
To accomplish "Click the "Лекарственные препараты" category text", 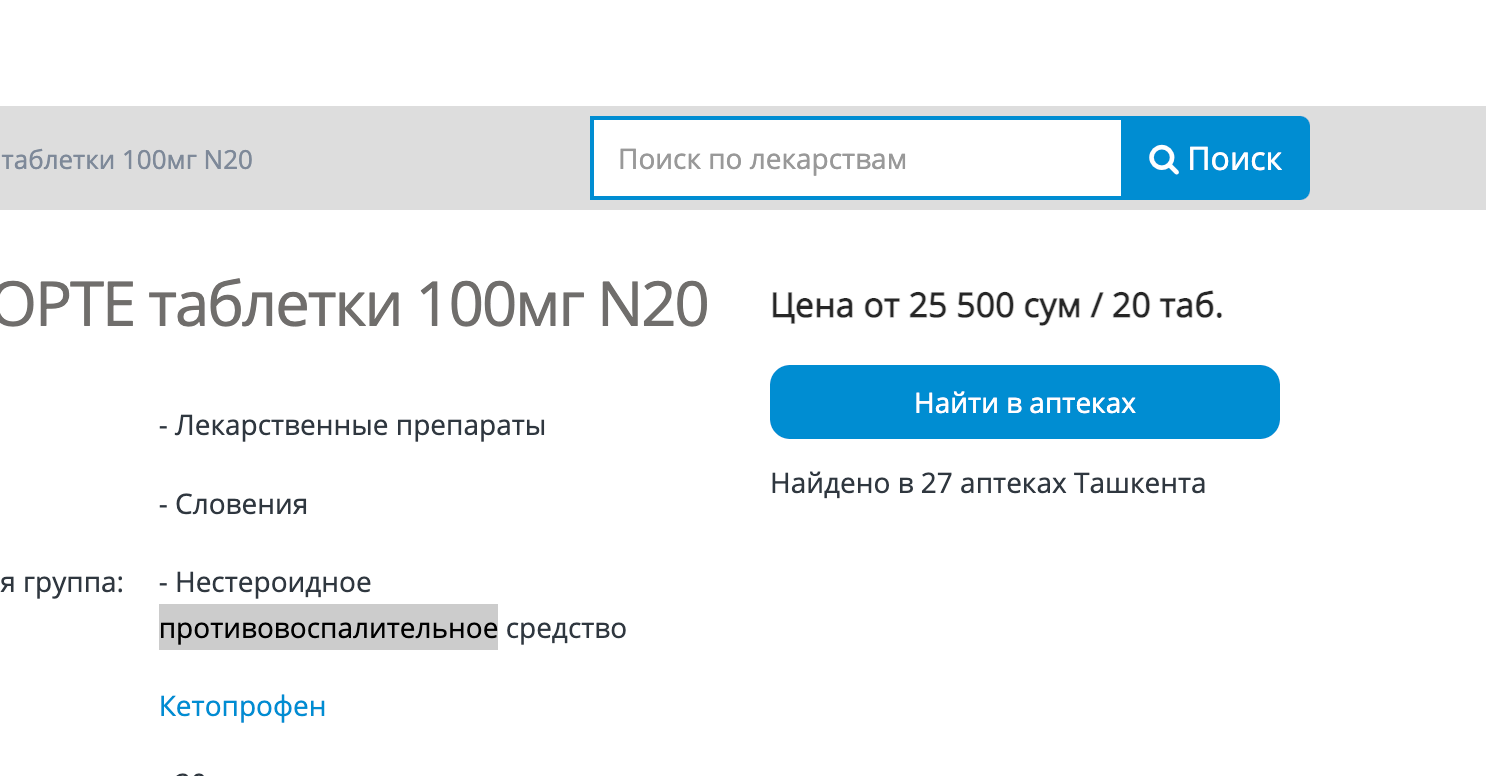I will pyautogui.click(x=360, y=426).
